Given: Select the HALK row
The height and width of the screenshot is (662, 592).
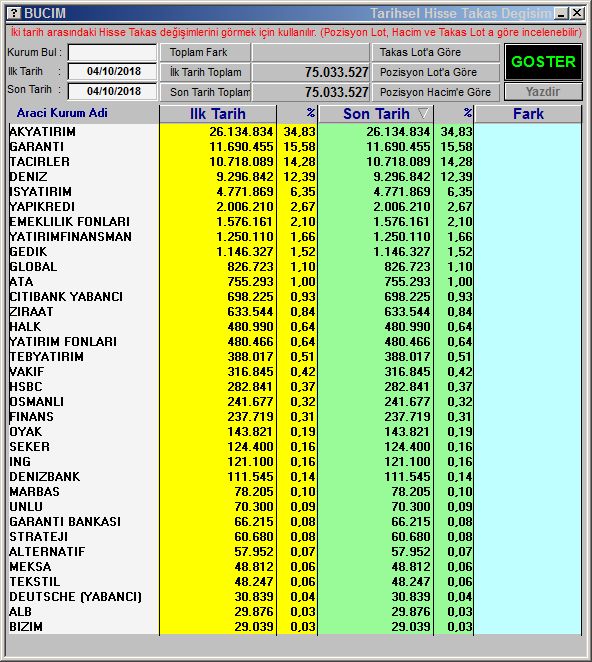Looking at the screenshot, I should click(295, 327).
